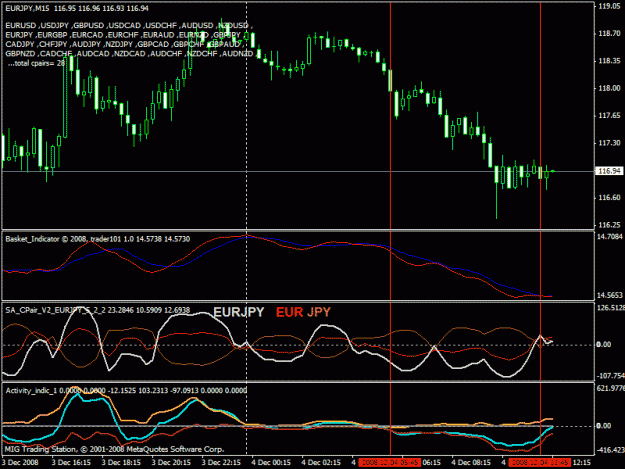This screenshot has width=625, height=469.
Task: Click the '4 Dec 08:15' time axis label
Action: tap(471, 462)
